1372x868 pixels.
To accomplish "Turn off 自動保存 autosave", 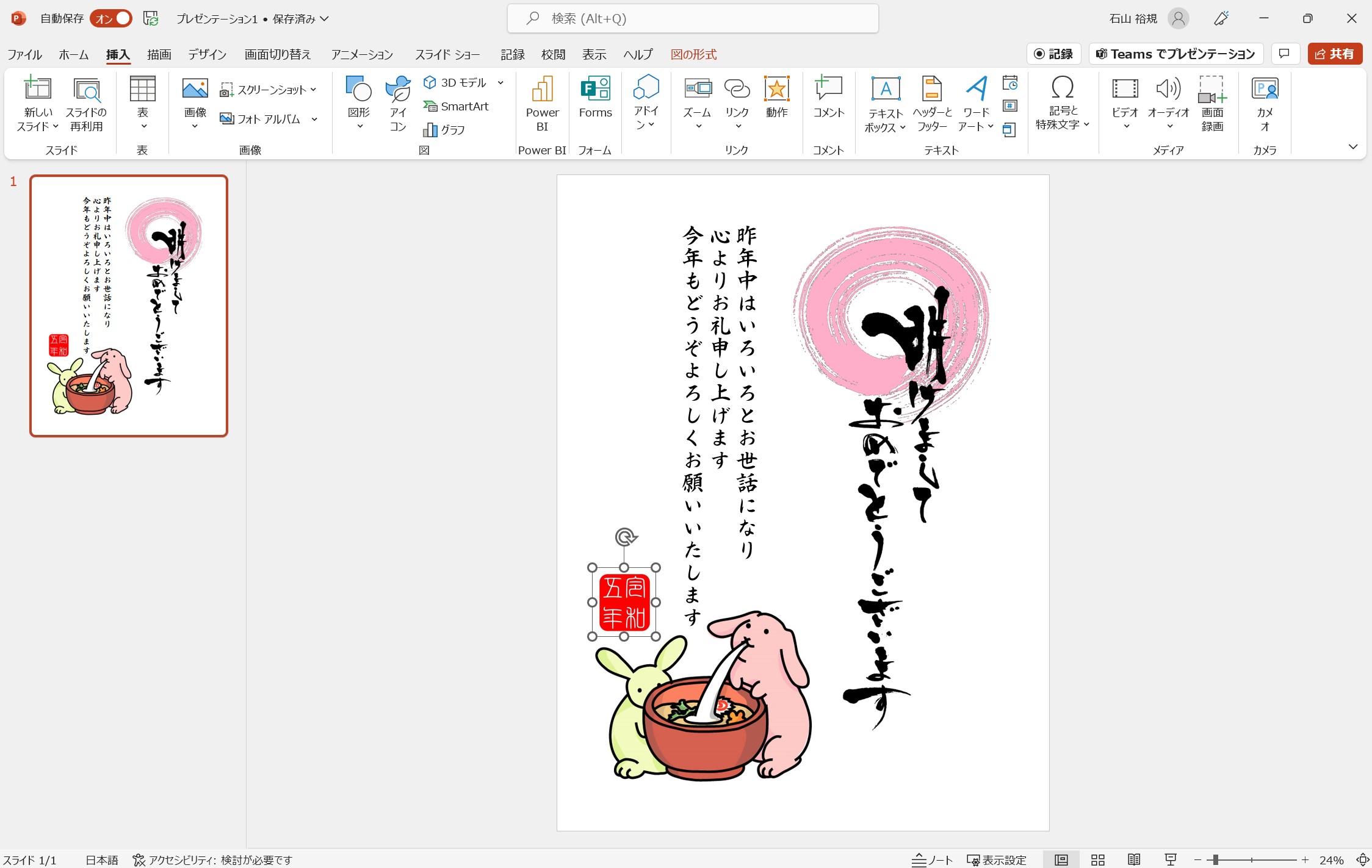I will pyautogui.click(x=110, y=18).
